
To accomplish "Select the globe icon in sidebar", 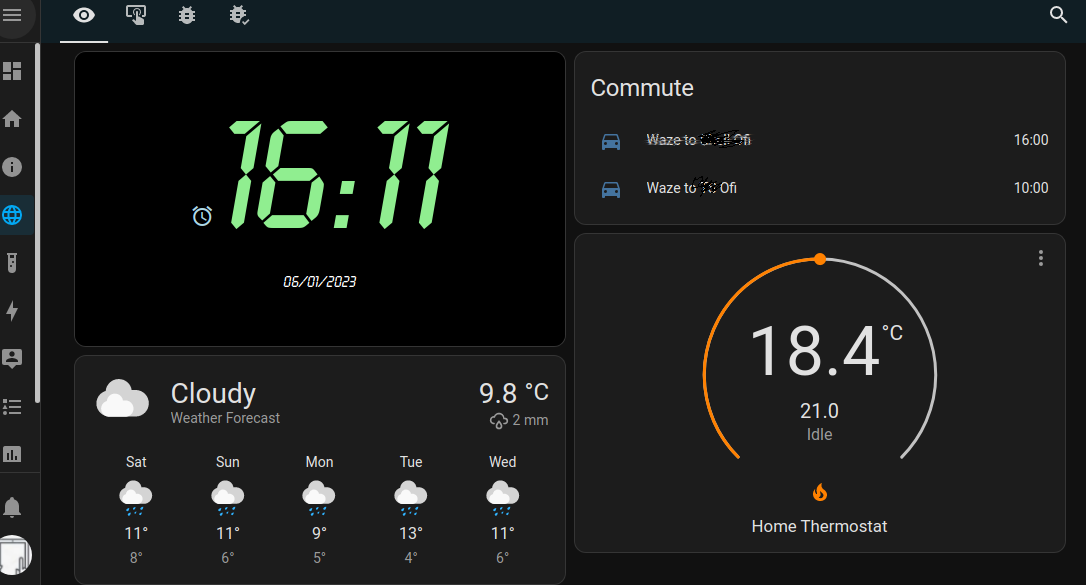I will 12,215.
